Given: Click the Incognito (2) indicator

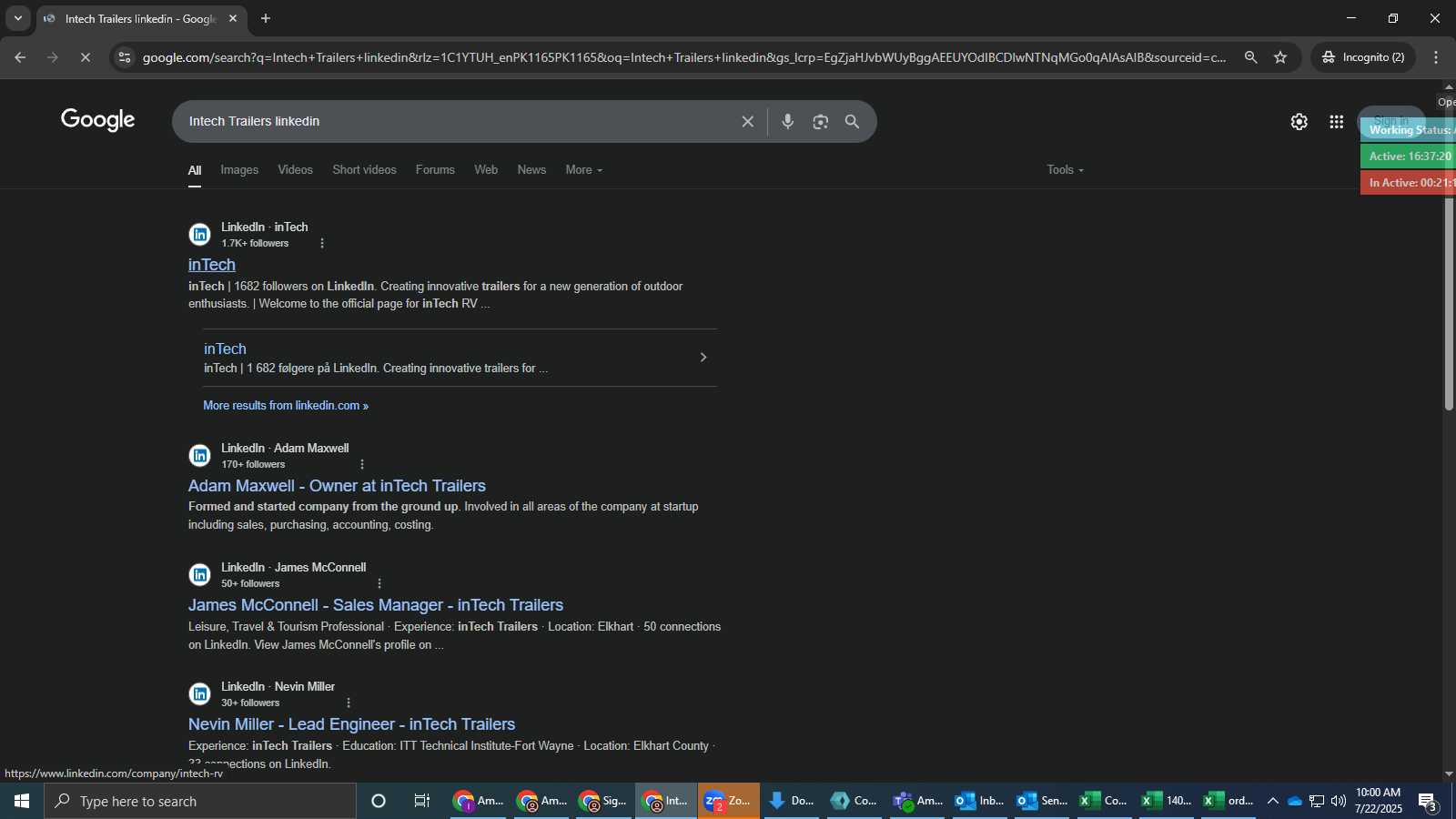Looking at the screenshot, I should (x=1363, y=57).
